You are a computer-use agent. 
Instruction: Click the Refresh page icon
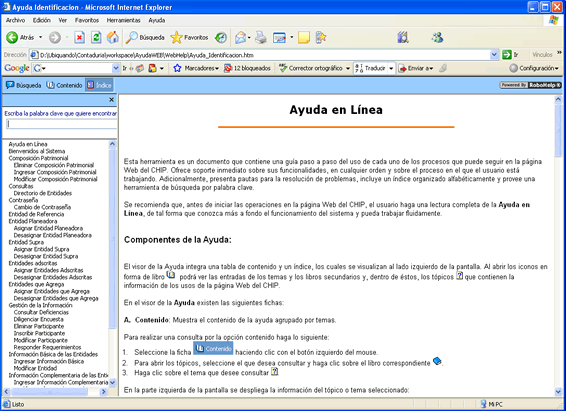pyautogui.click(x=96, y=37)
